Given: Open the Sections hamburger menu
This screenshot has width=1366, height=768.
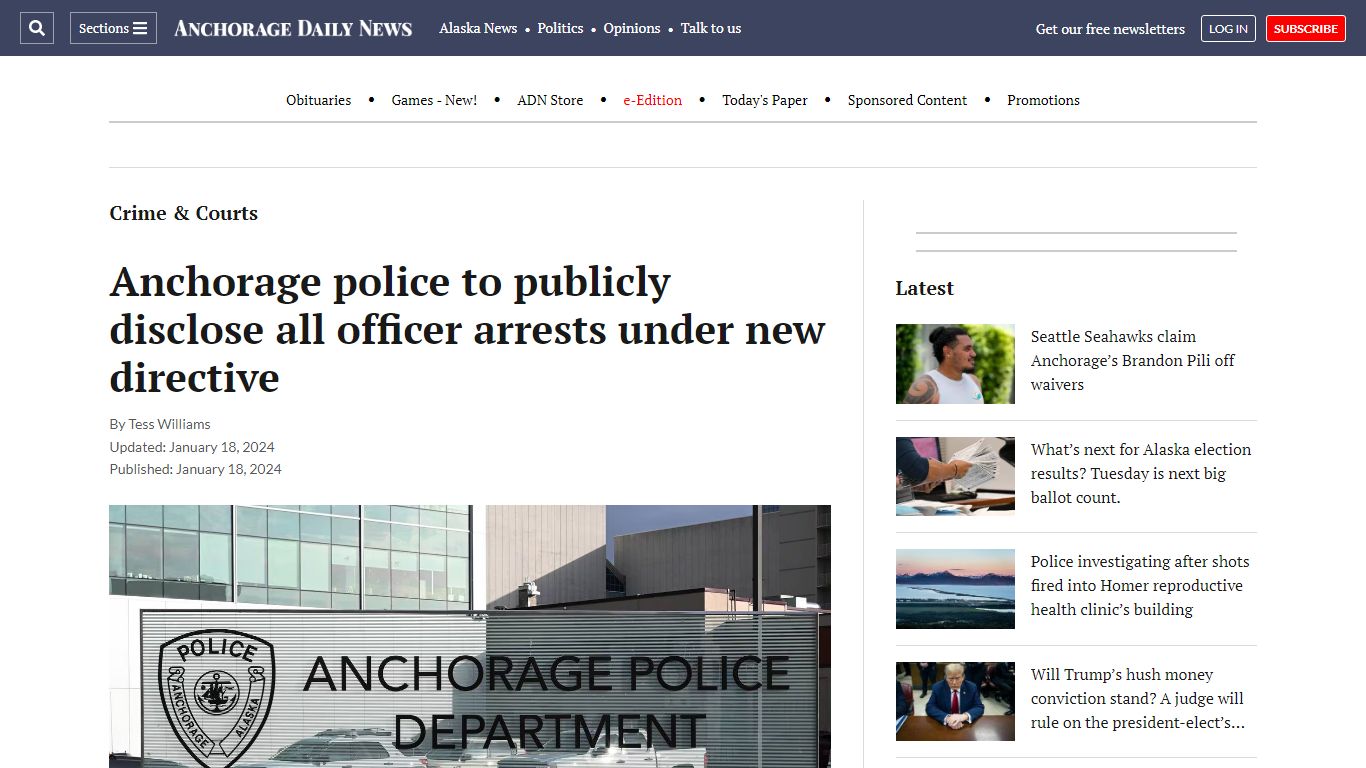Looking at the screenshot, I should (x=113, y=28).
